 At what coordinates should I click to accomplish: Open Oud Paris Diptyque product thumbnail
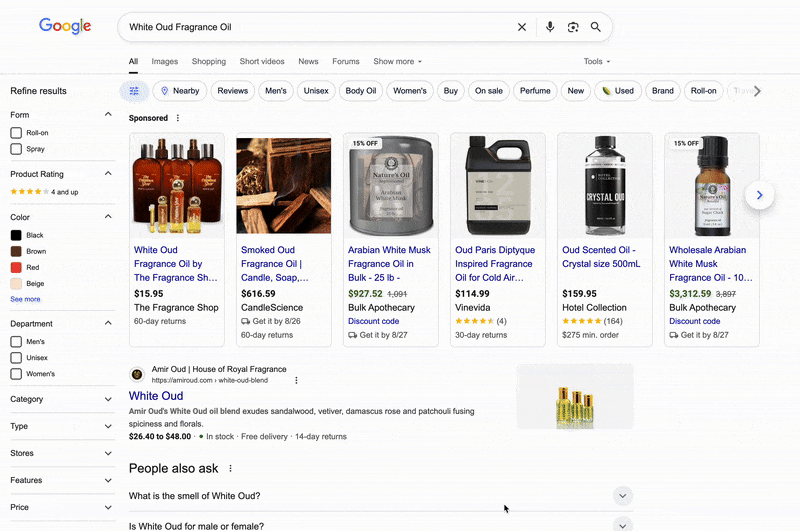(498, 186)
